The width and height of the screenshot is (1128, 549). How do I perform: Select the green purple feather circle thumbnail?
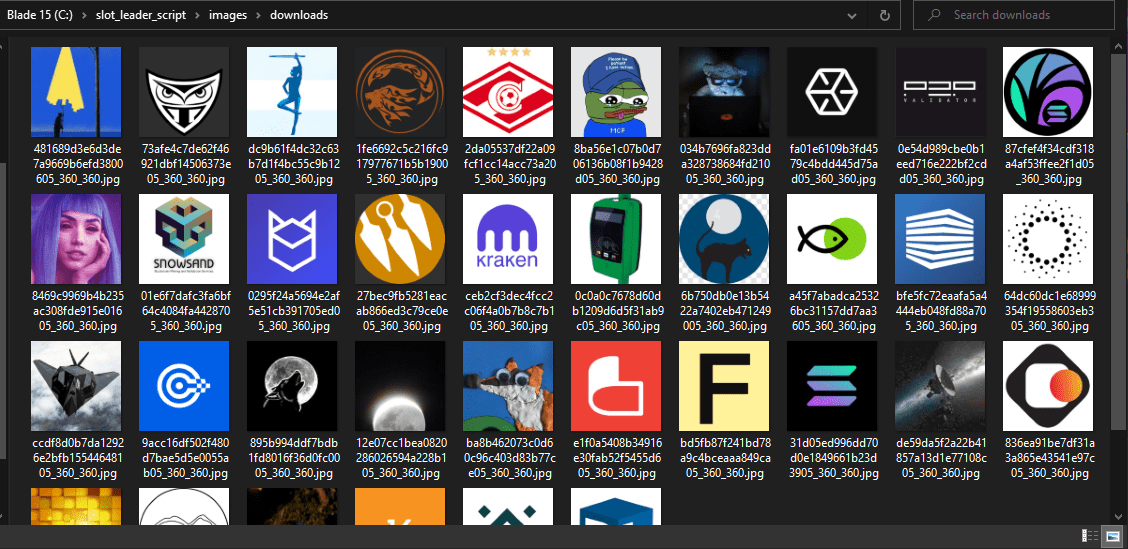[x=1047, y=91]
